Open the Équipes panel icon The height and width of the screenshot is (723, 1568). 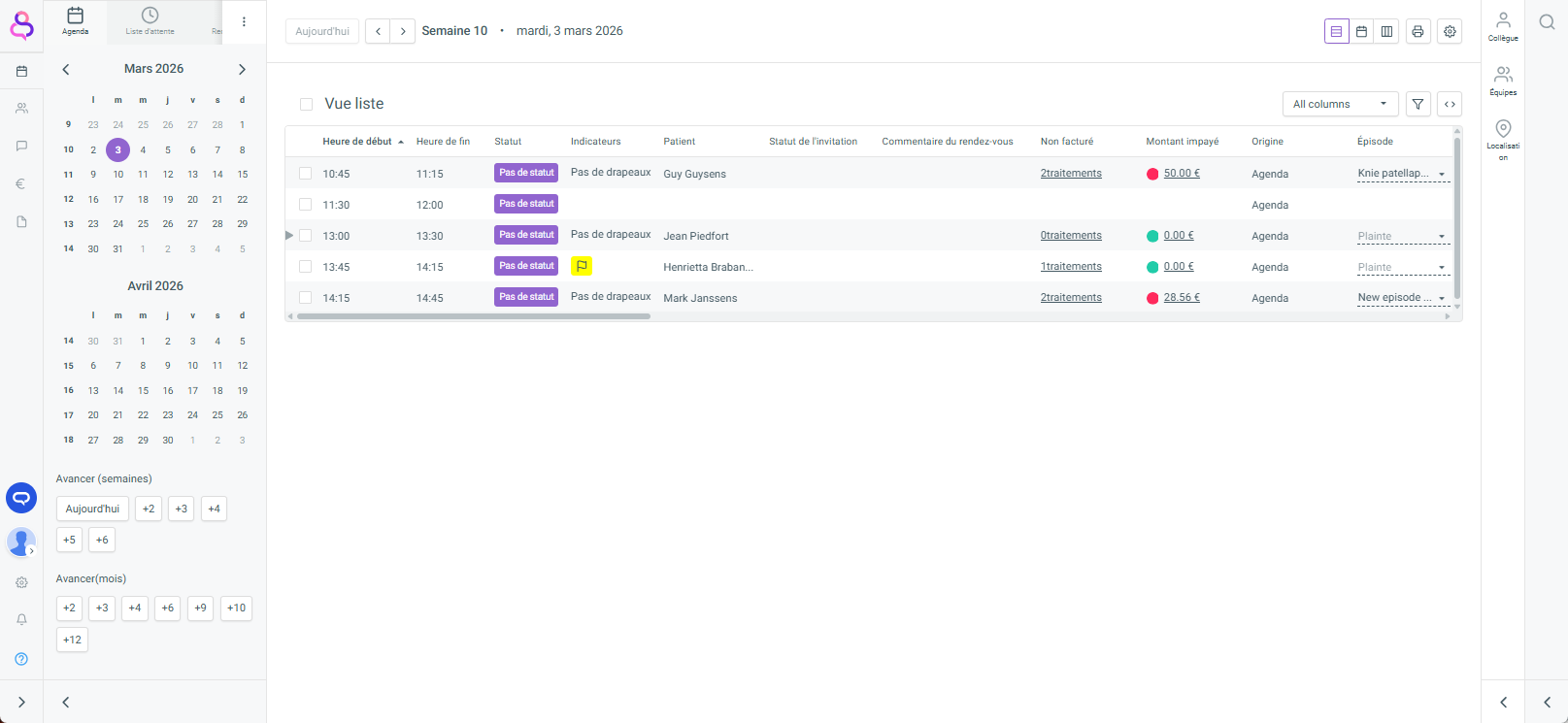pos(1503,80)
